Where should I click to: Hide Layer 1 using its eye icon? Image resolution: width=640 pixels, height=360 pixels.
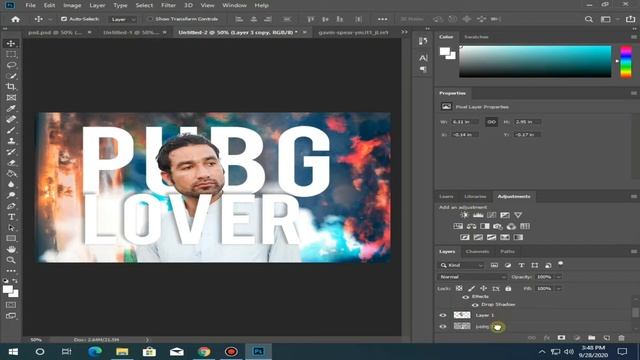(443, 315)
